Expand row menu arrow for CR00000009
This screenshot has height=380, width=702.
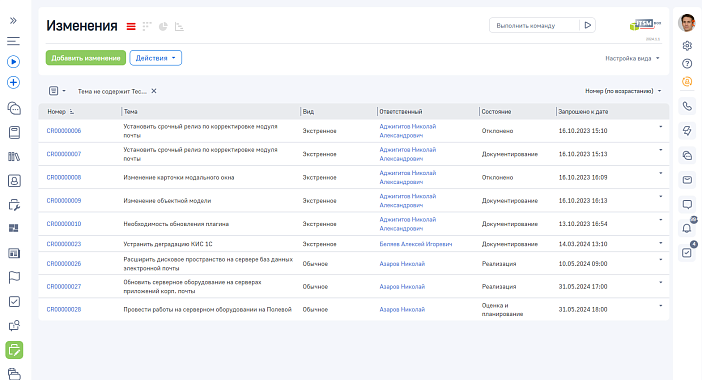coord(660,196)
